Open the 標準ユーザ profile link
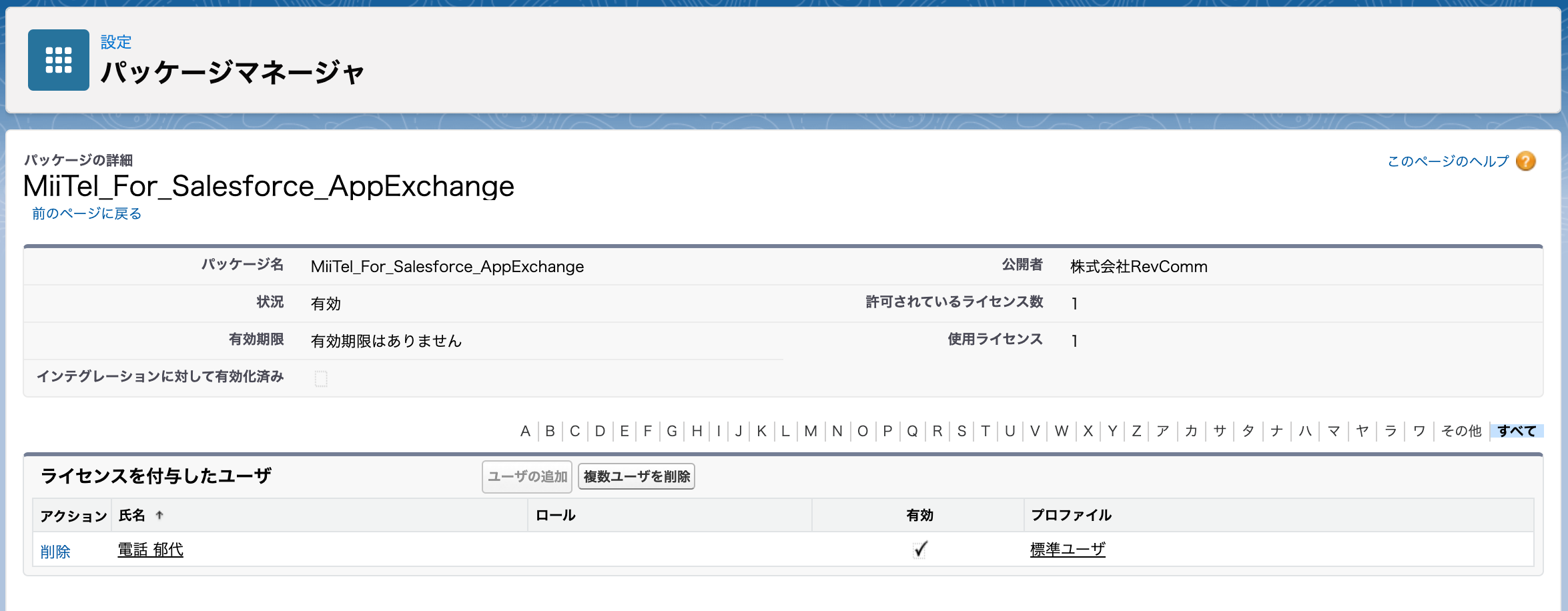Screen dimensions: 1568x611 click(1068, 550)
